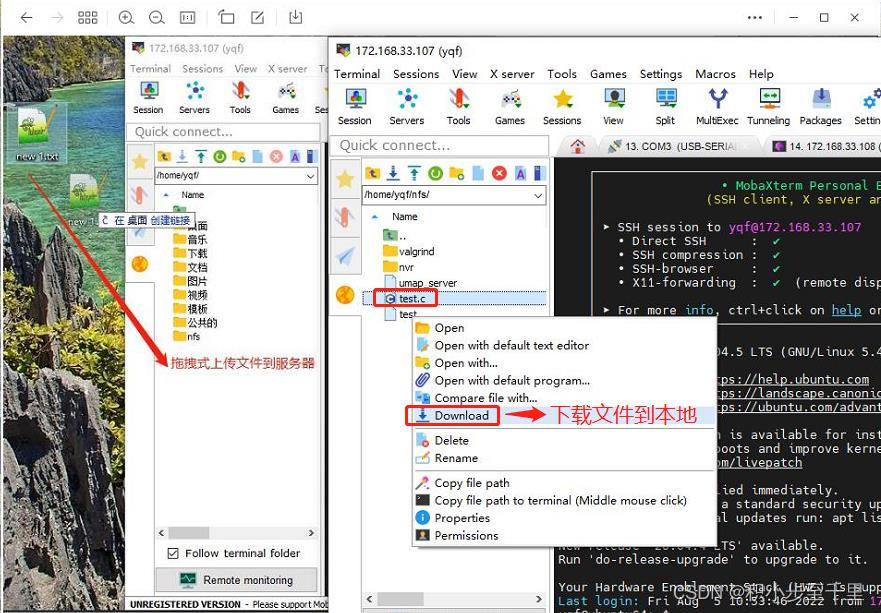The height and width of the screenshot is (613, 881).
Task: Click the image viewer zoom in icon
Action: (126, 17)
